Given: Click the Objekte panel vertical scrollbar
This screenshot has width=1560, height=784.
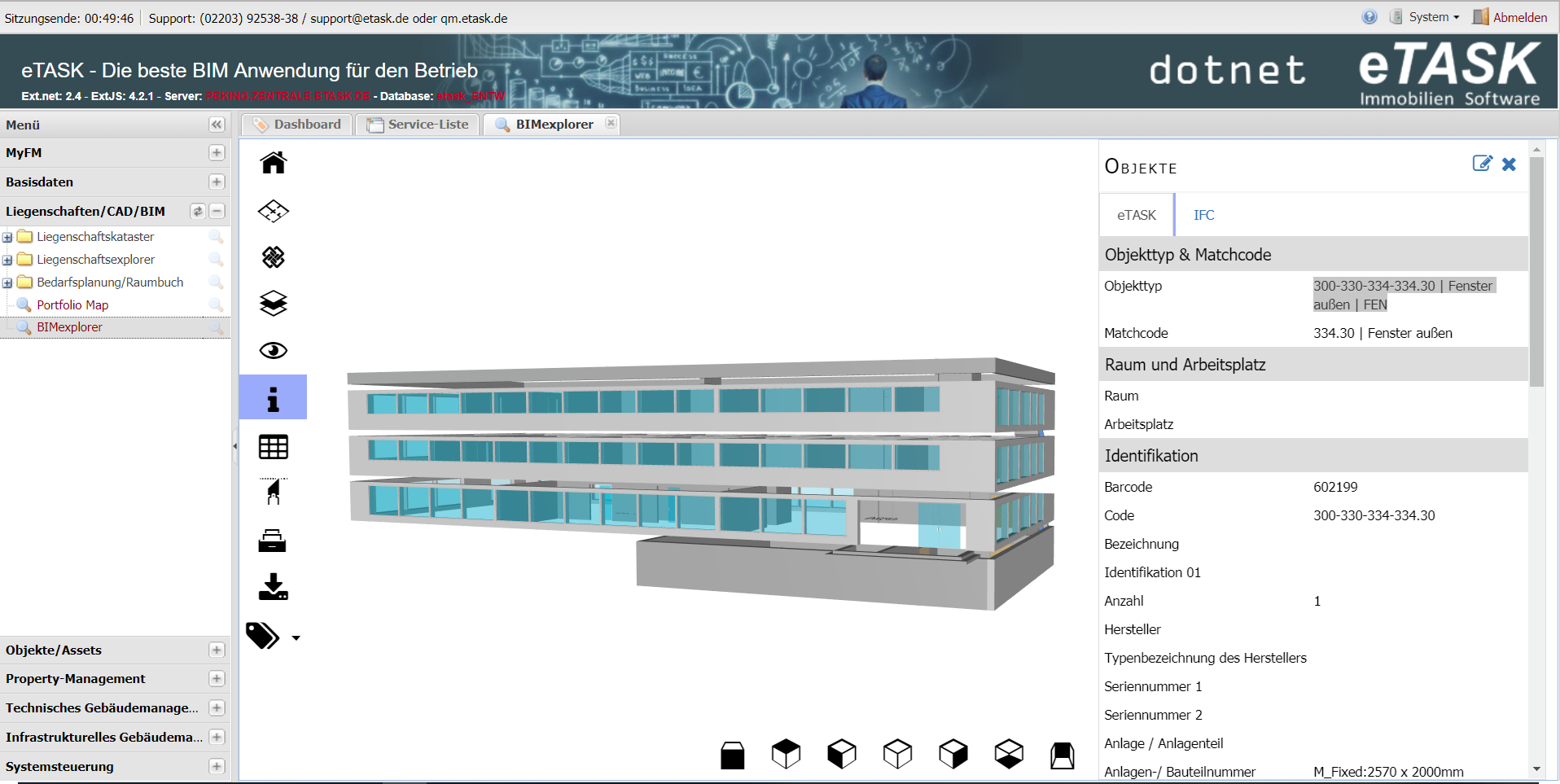Looking at the screenshot, I should pyautogui.click(x=1536, y=272).
